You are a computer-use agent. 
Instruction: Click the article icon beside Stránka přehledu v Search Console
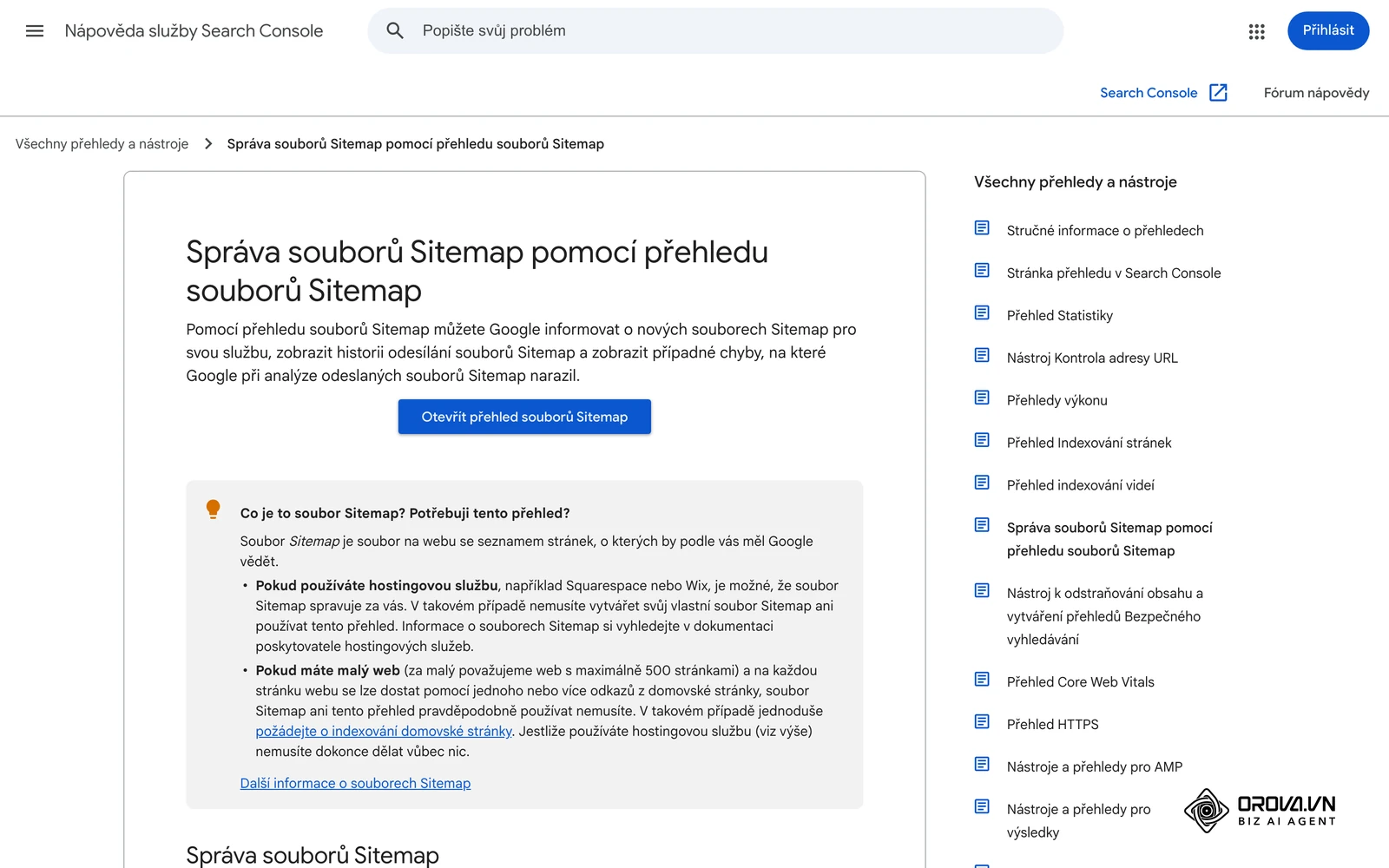(982, 271)
